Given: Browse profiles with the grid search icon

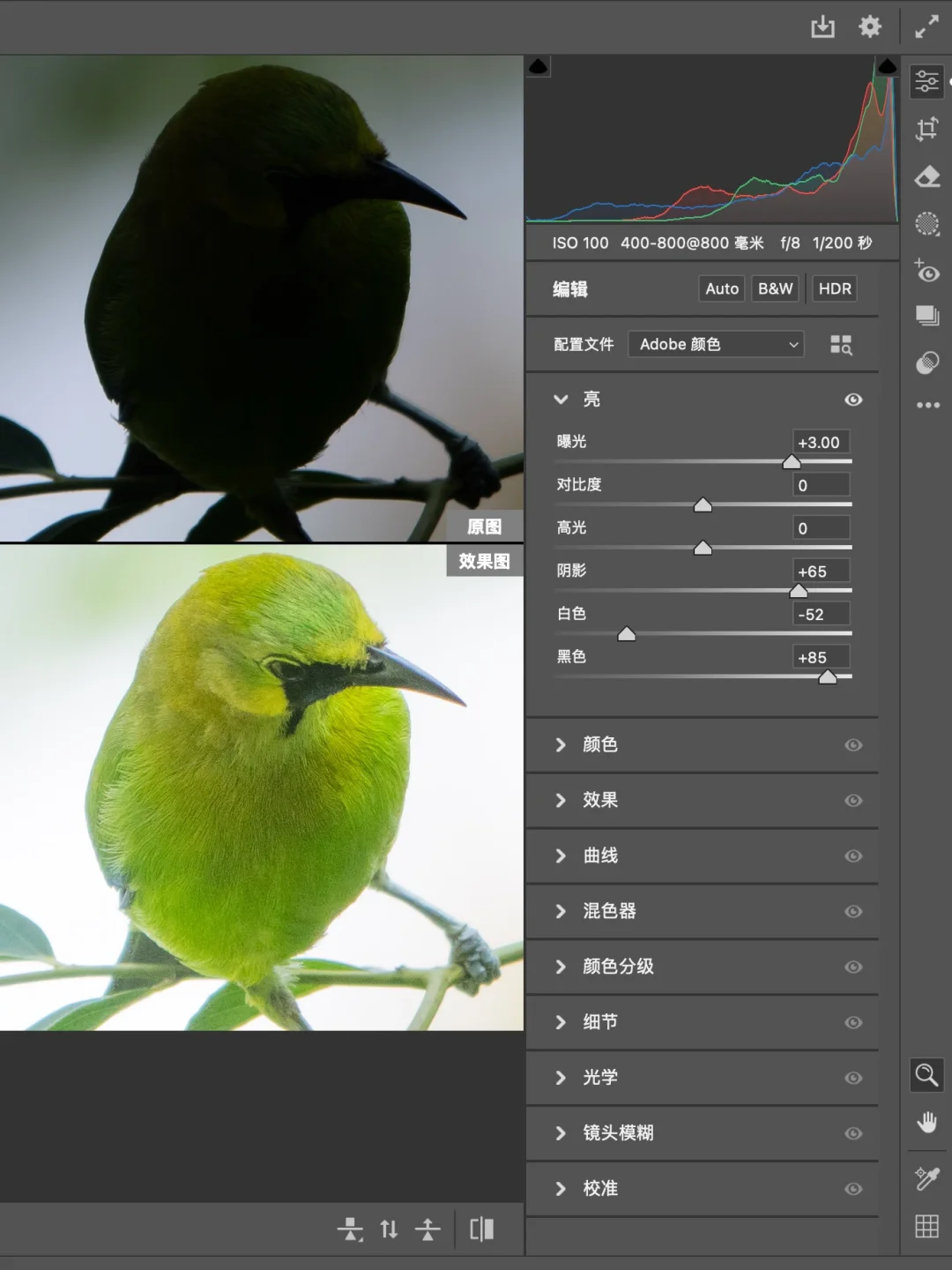Looking at the screenshot, I should click(841, 345).
